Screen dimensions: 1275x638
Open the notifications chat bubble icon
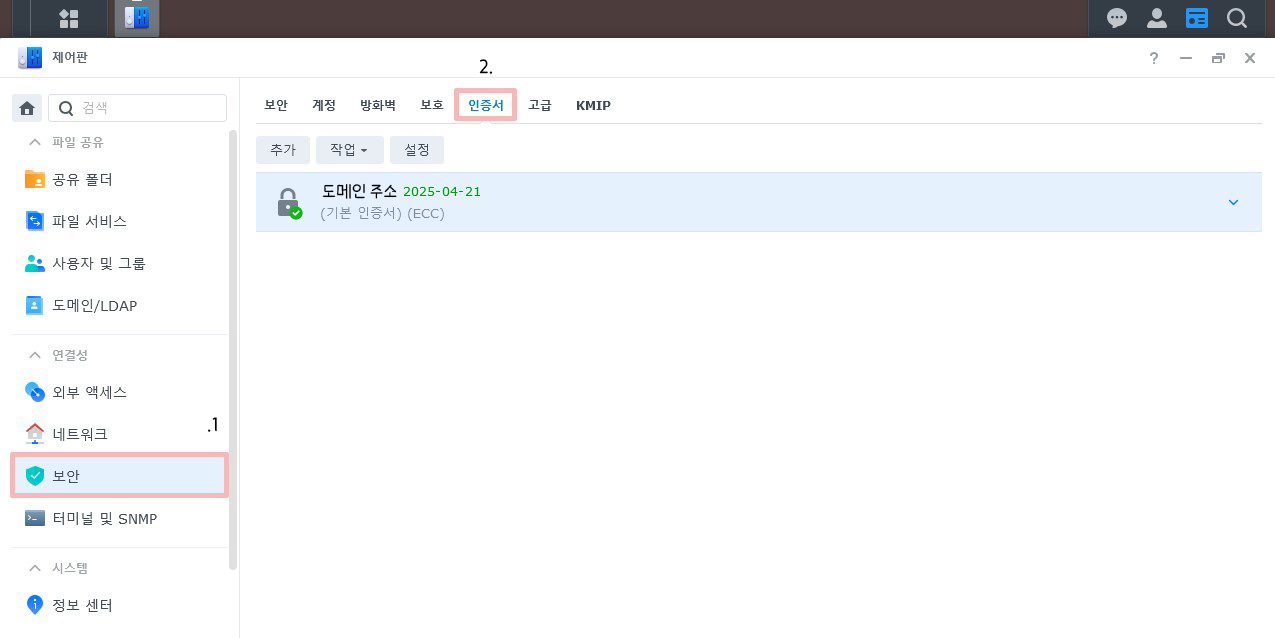[1117, 18]
